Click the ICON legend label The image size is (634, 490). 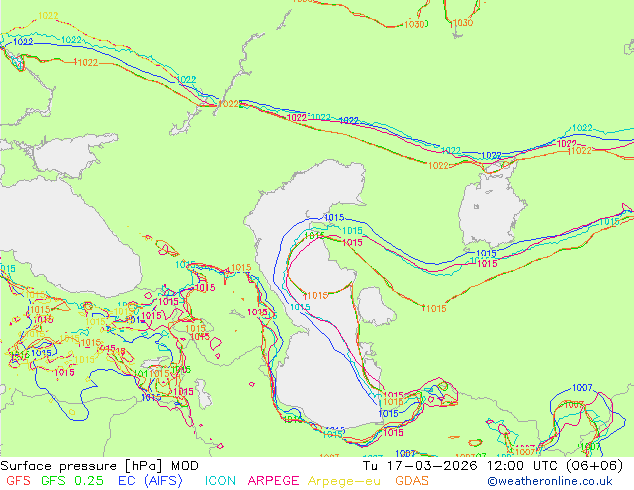pos(220,481)
